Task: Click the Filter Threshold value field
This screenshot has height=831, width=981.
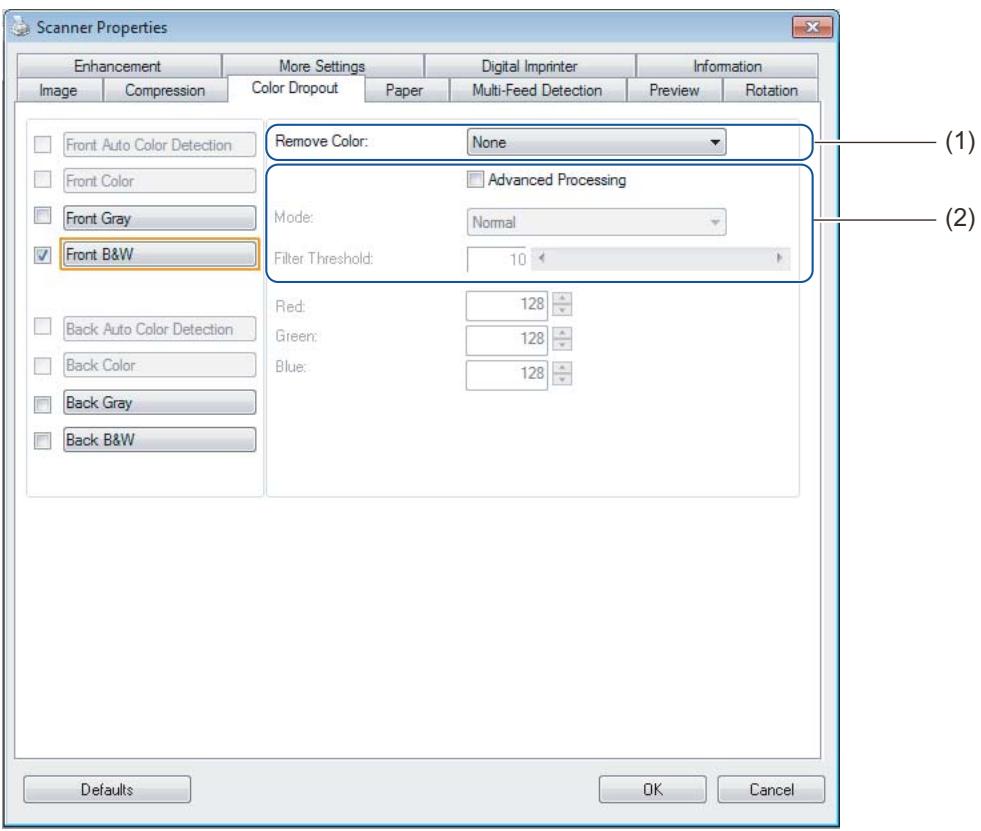Action: pyautogui.click(x=497, y=259)
